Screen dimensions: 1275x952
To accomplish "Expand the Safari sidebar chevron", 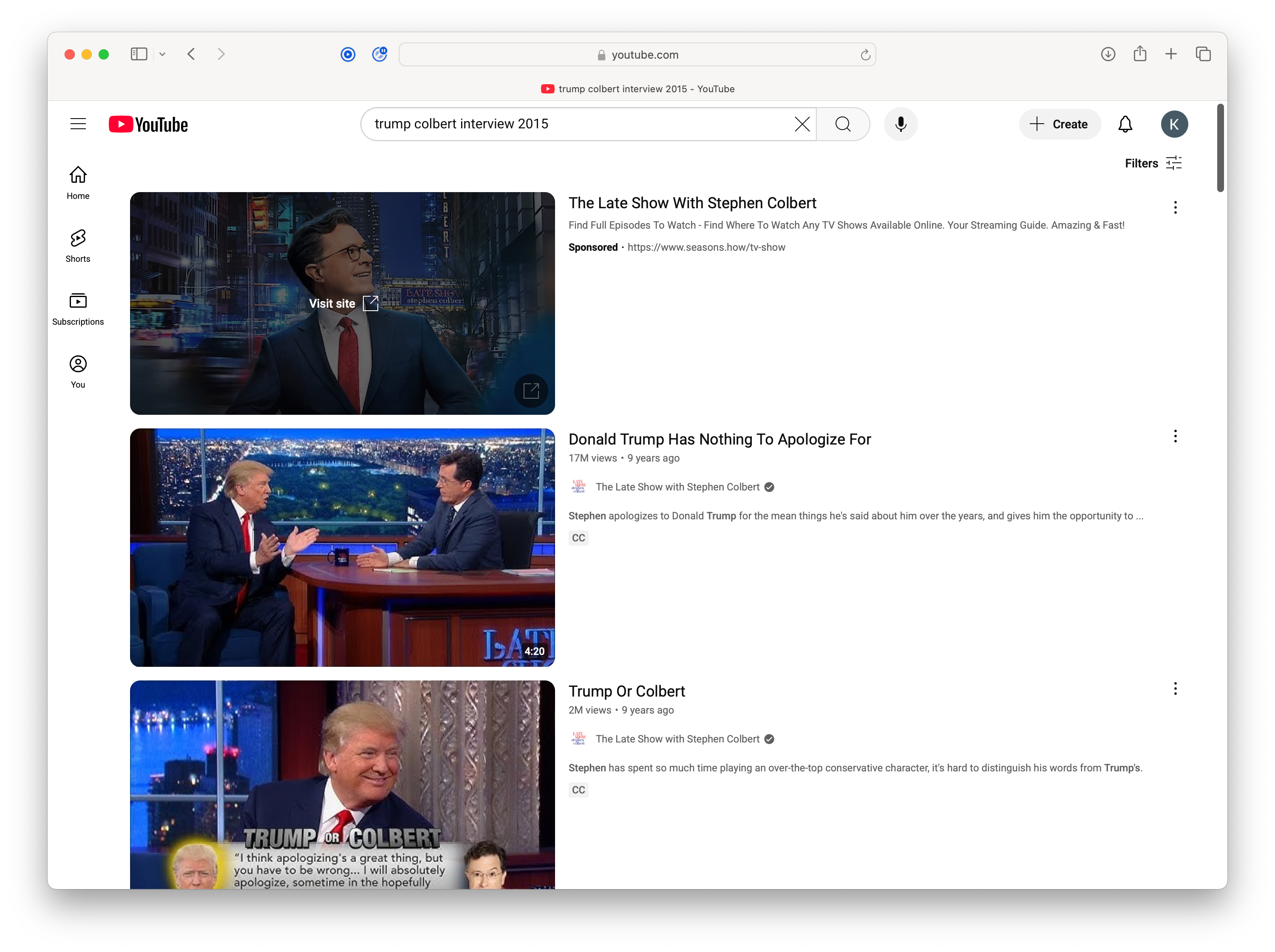I will (162, 54).
